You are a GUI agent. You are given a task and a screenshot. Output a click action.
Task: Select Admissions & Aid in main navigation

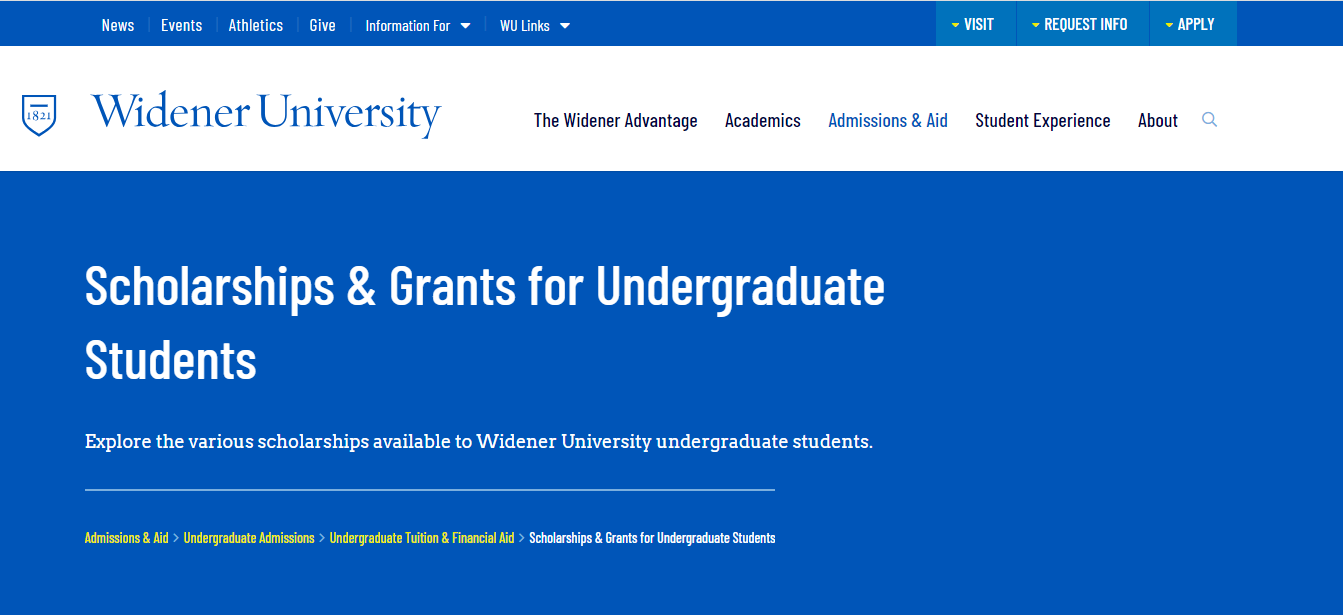tap(888, 120)
